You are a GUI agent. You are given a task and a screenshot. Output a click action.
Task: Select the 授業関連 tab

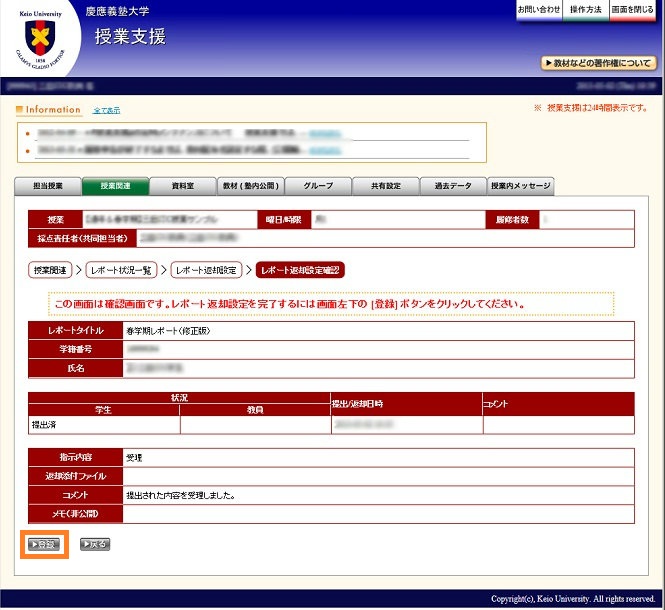[115, 186]
